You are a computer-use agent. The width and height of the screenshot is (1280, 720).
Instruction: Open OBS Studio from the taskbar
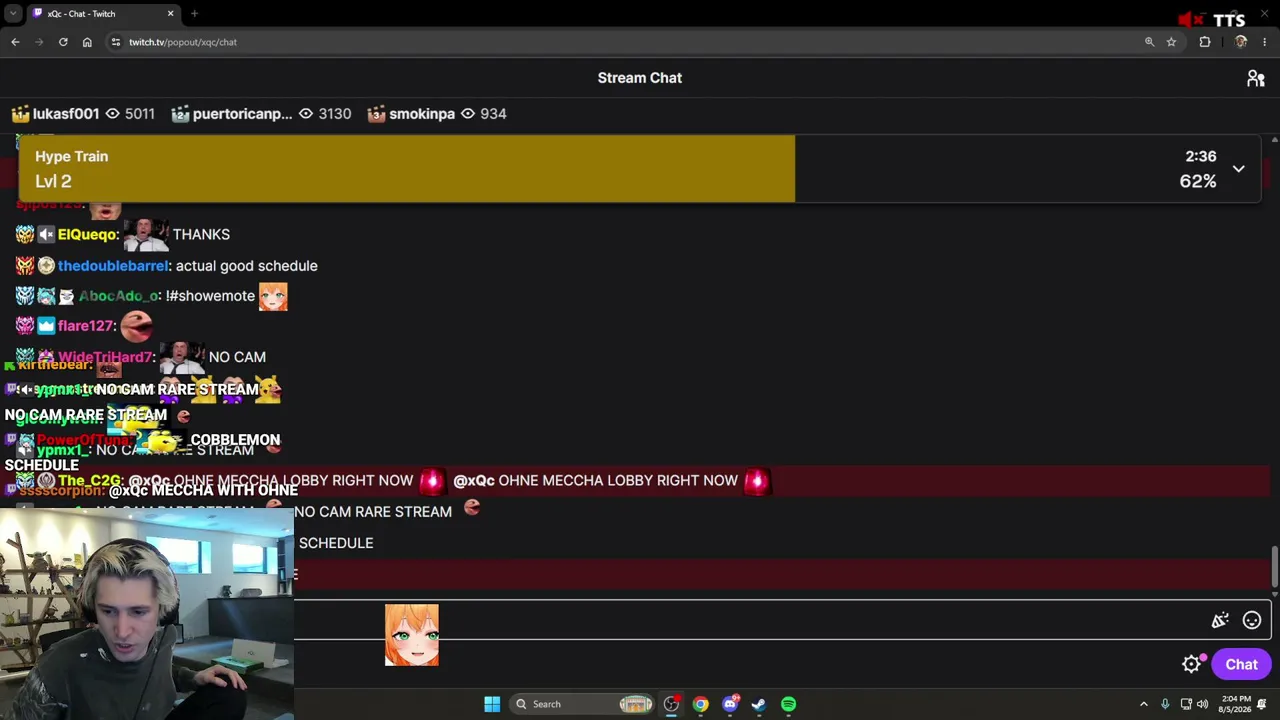click(x=671, y=704)
